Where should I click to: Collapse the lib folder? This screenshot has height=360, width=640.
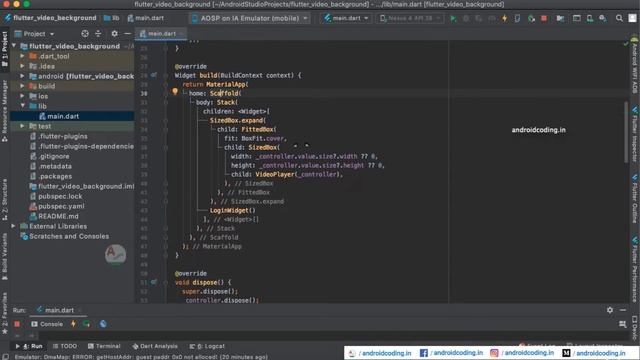coord(22,106)
